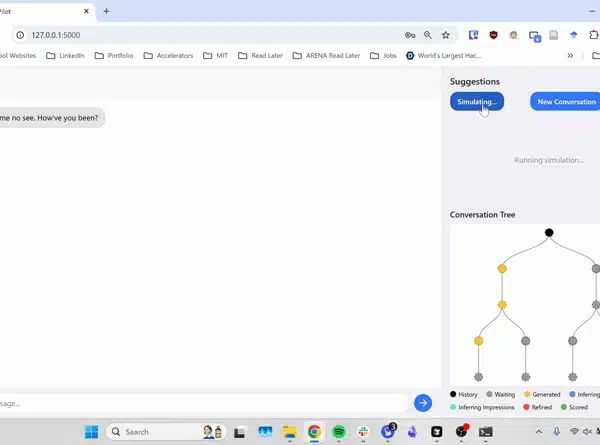Open the Task View taskbar icon

pos(240,432)
